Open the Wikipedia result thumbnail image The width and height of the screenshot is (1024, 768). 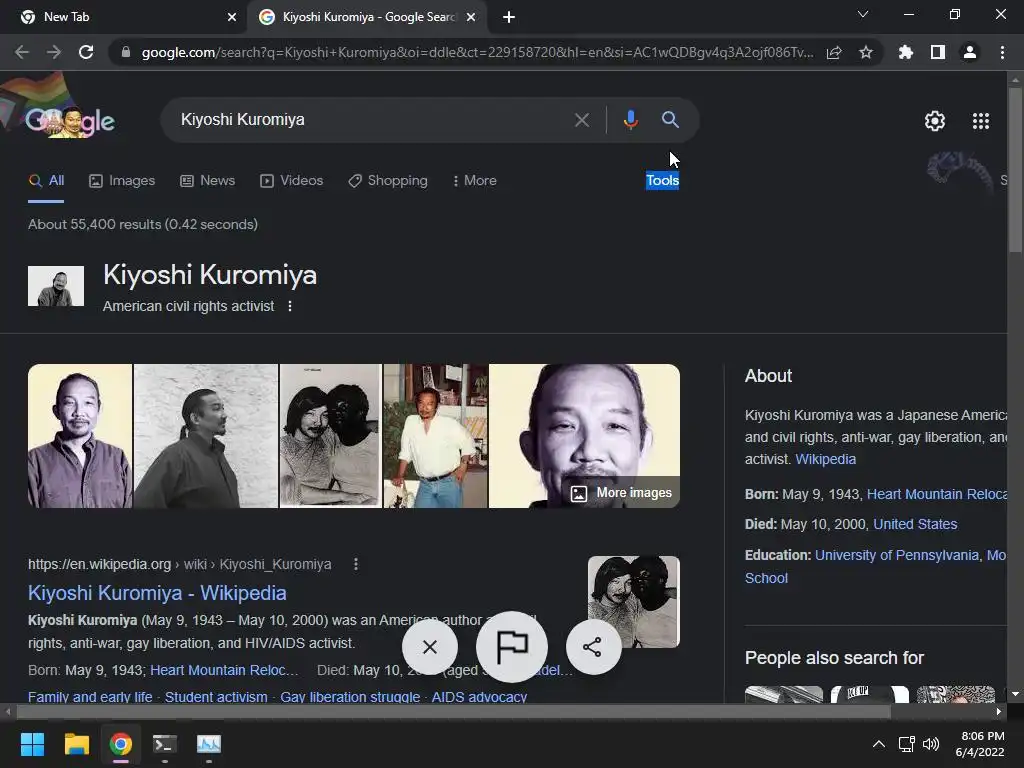[x=633, y=601]
